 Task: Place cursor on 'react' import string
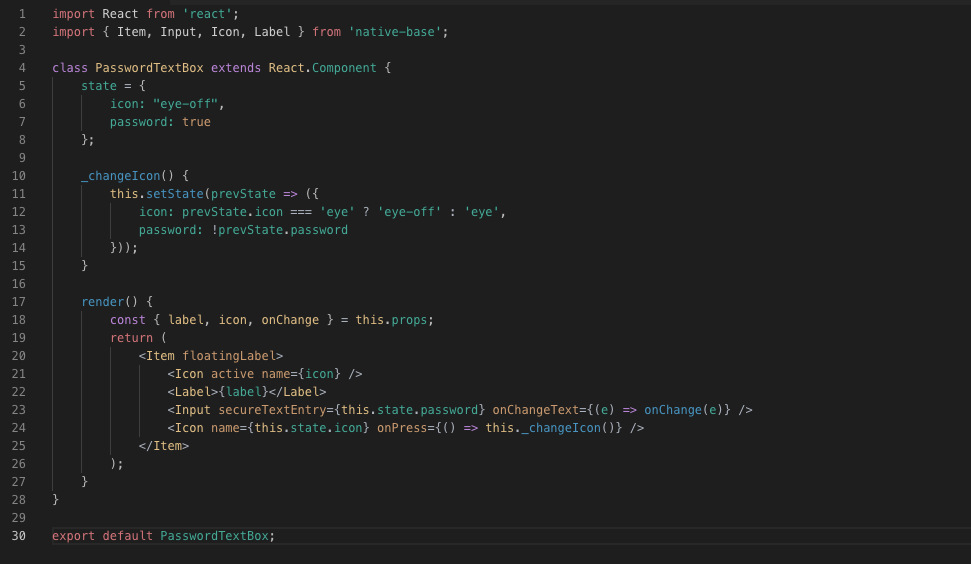pos(207,14)
